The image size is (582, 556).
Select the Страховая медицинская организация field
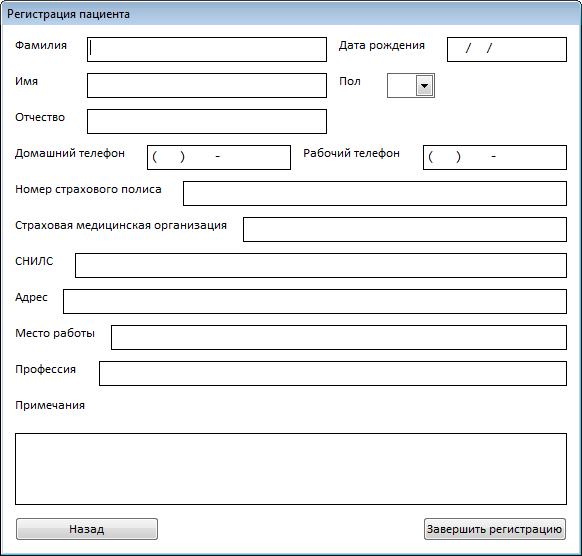point(405,229)
